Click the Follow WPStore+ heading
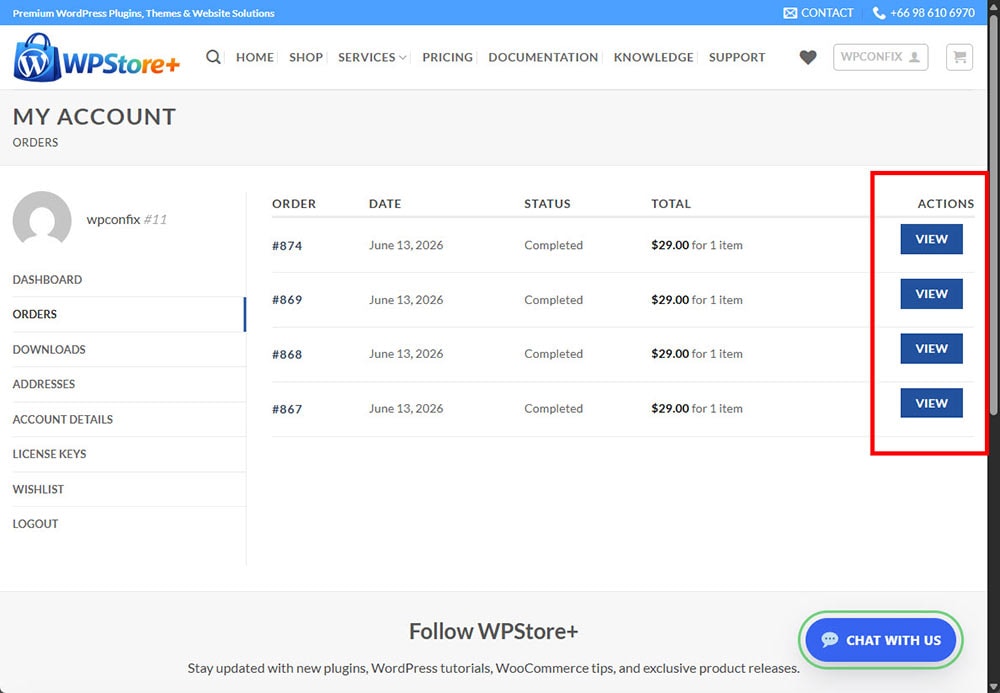1000x693 pixels. click(x=493, y=631)
